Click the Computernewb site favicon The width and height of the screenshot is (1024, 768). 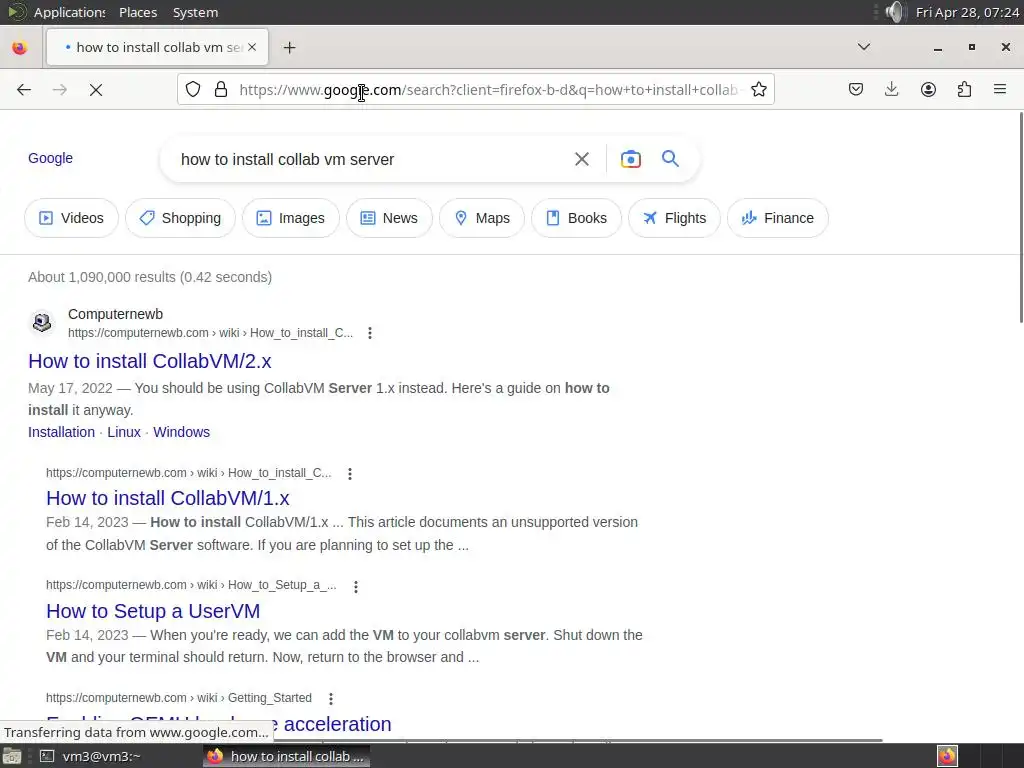(x=42, y=323)
